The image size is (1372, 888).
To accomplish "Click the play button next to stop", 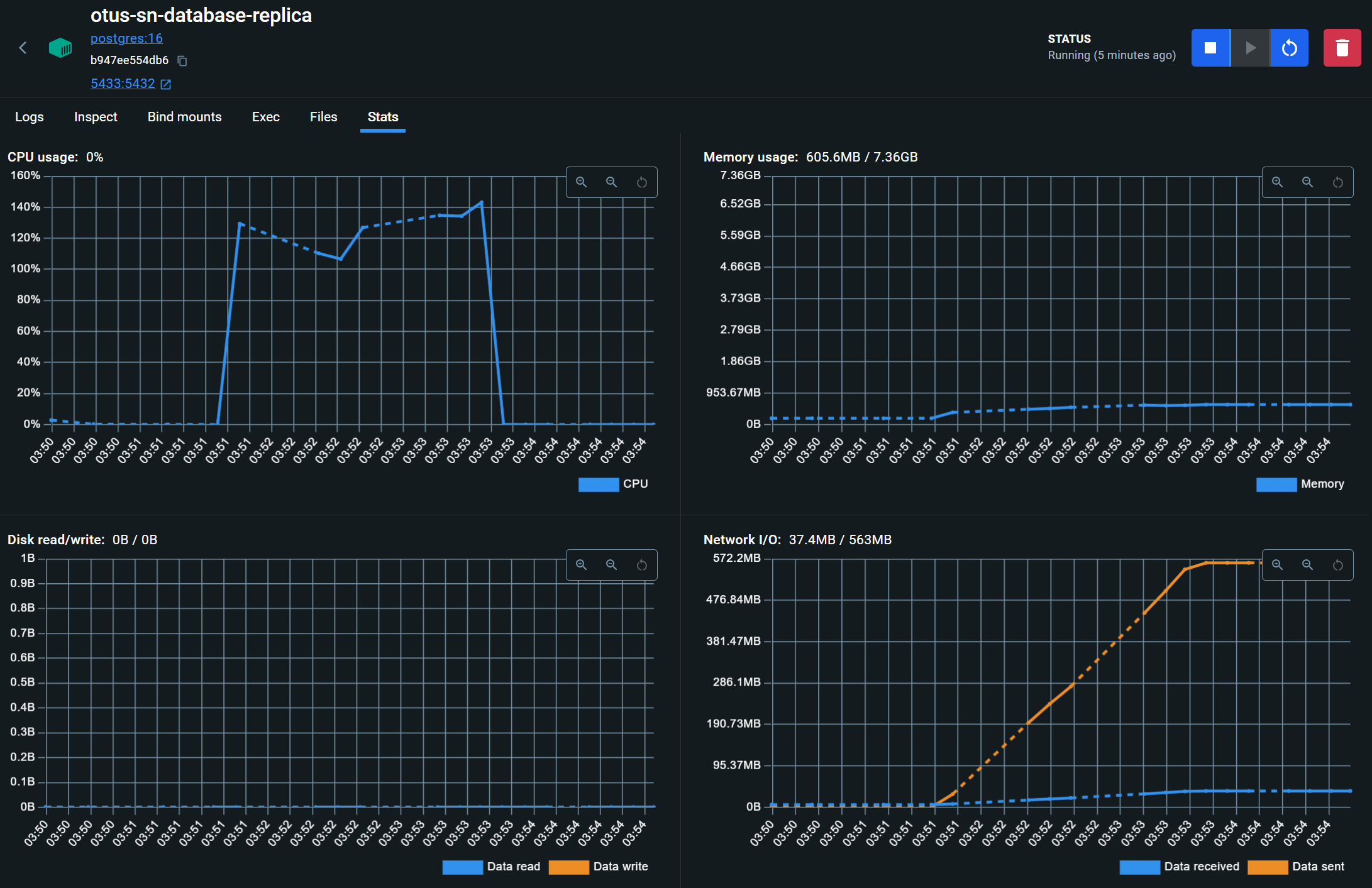I will pos(1250,48).
